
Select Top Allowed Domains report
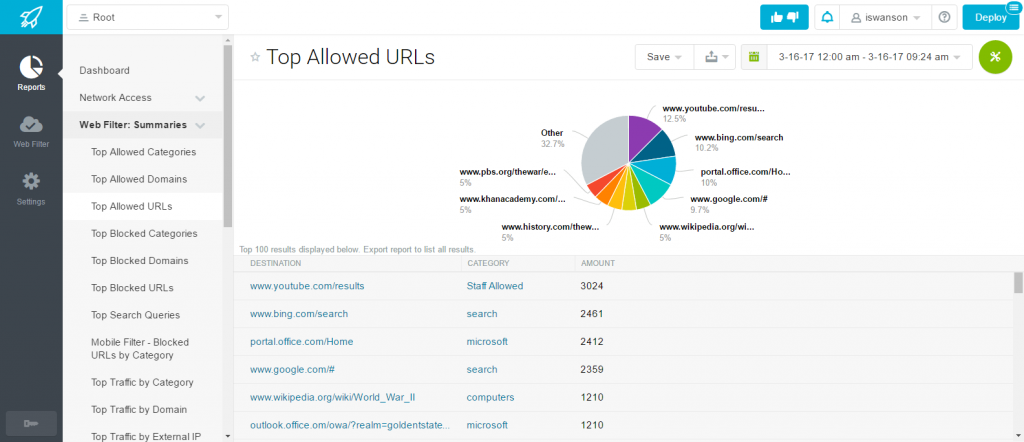[x=139, y=180]
